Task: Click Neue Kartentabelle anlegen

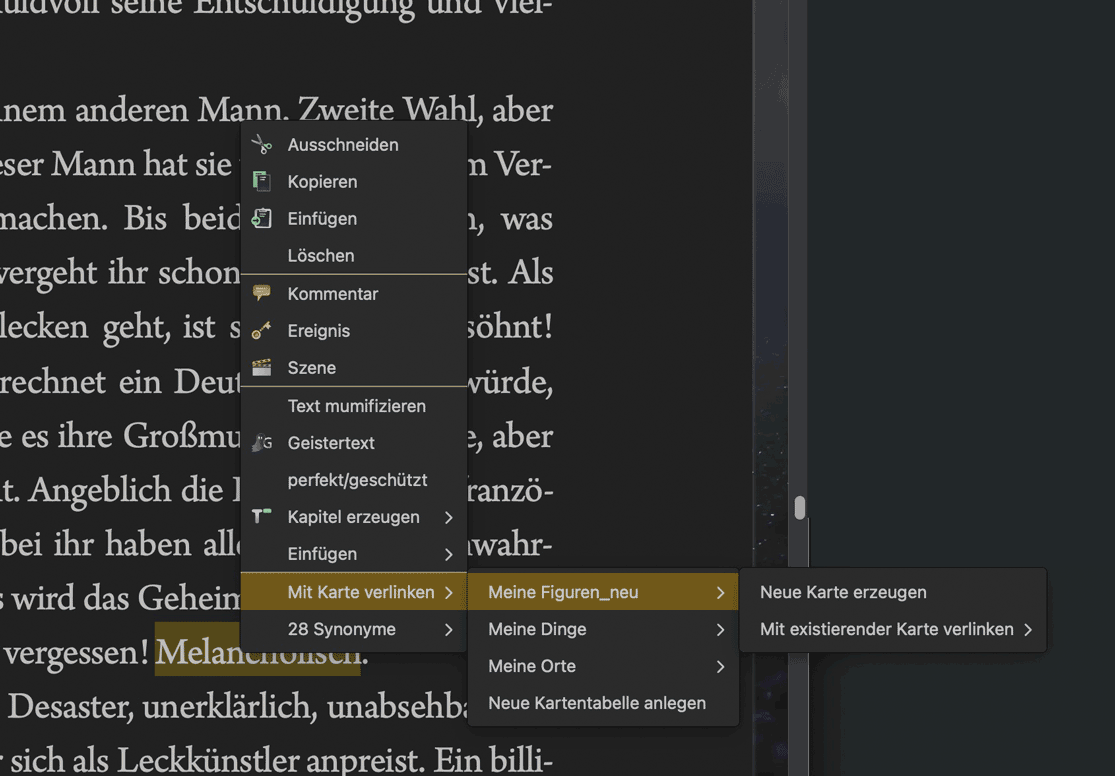Action: [x=603, y=703]
